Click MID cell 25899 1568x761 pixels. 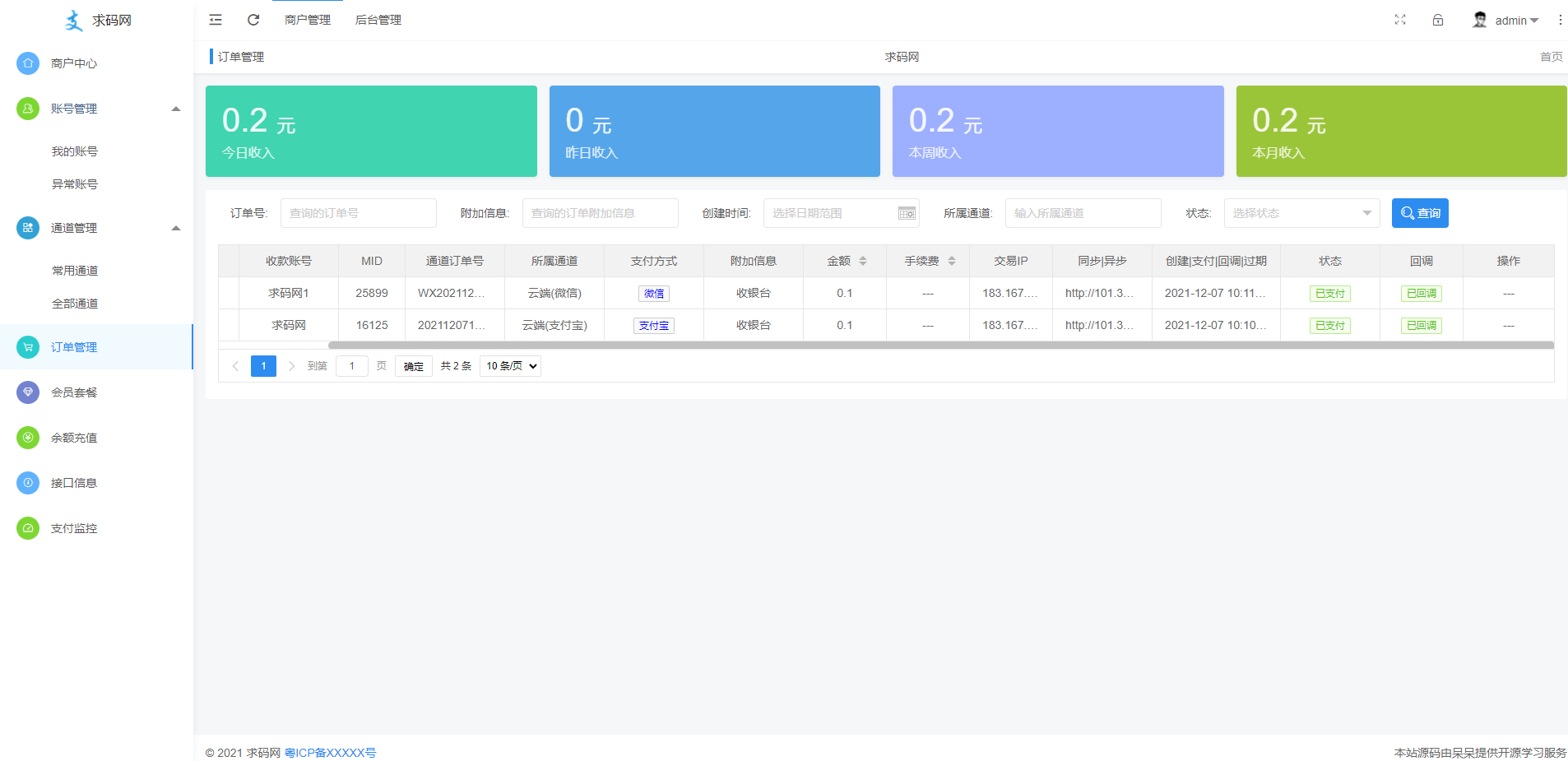pyautogui.click(x=372, y=293)
